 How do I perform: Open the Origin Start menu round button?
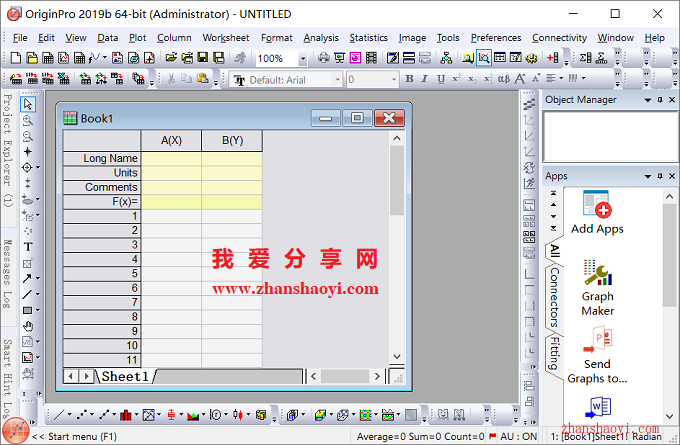click(16, 431)
